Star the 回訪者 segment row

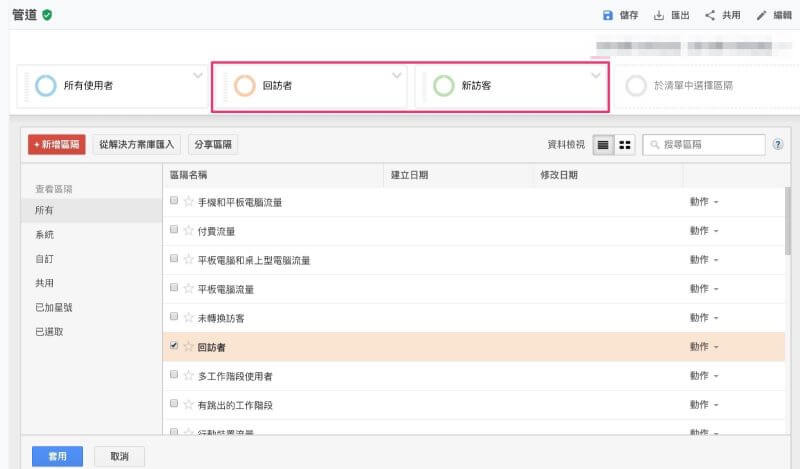click(188, 347)
